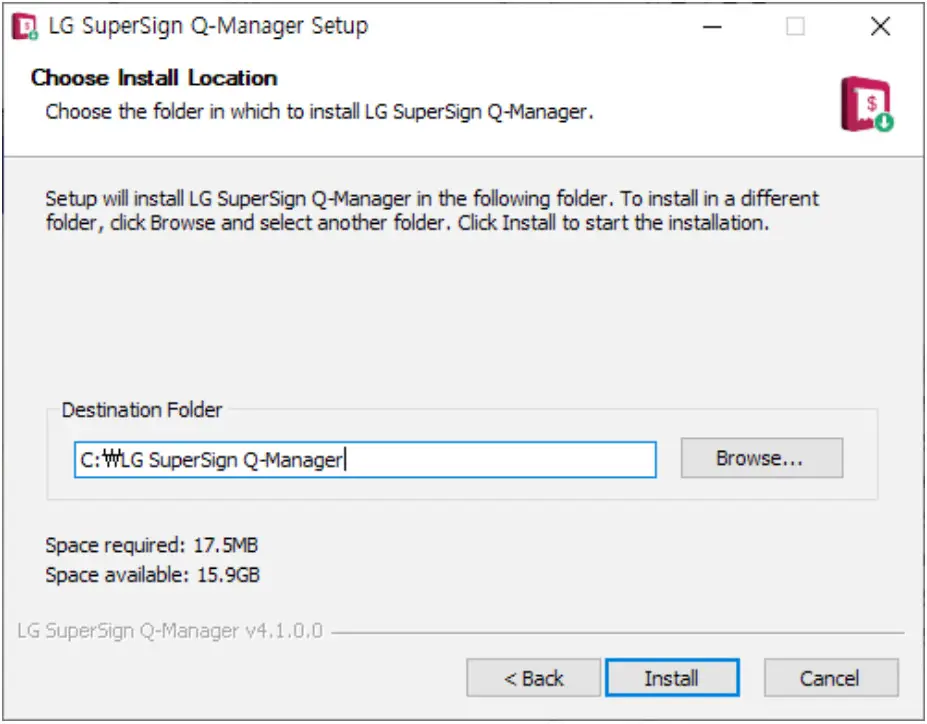Click the red installer icon in title bar
Image resolution: width=927 pixels, height=724 pixels.
tap(23, 26)
